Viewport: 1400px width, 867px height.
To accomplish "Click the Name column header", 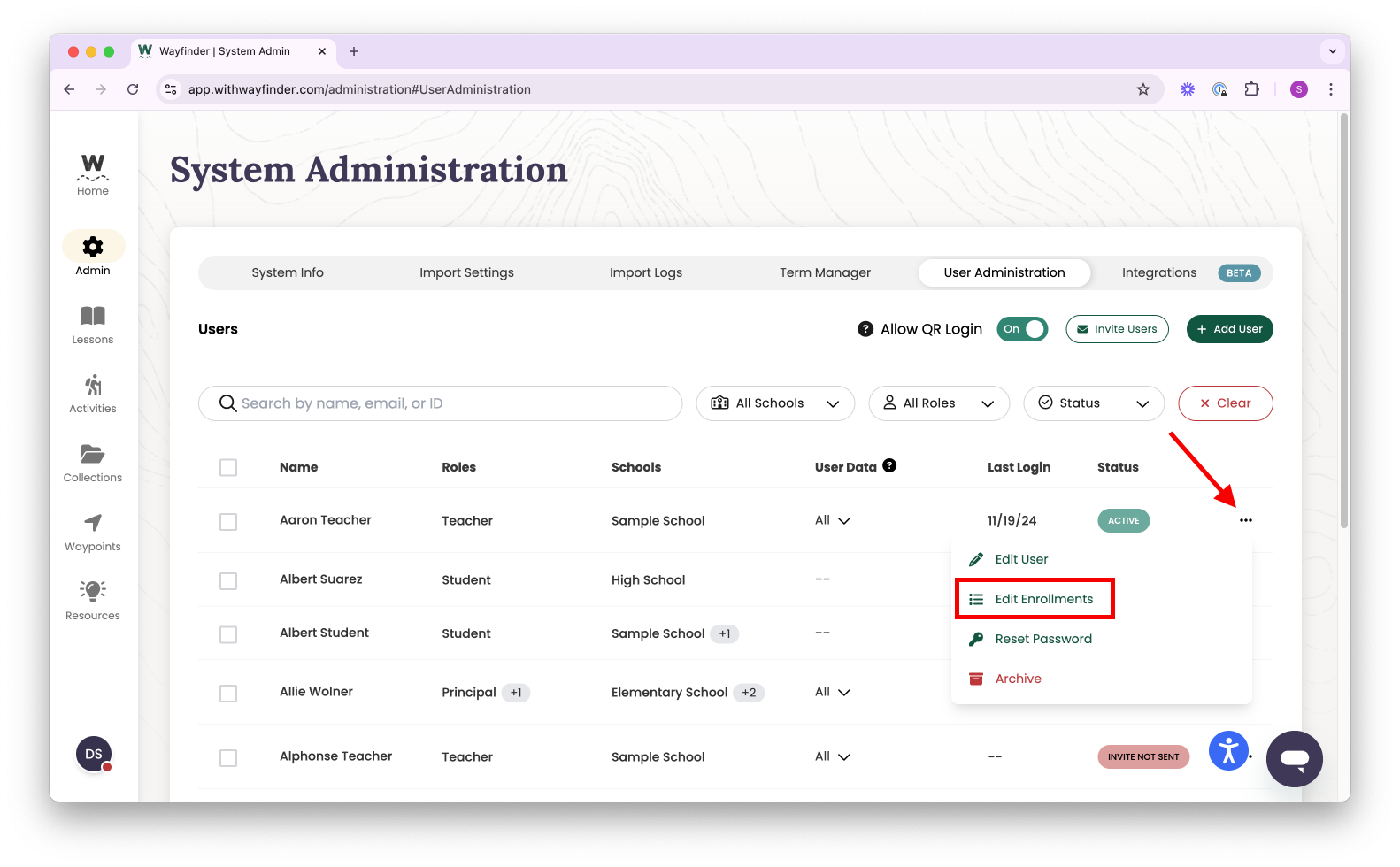I will (x=298, y=467).
